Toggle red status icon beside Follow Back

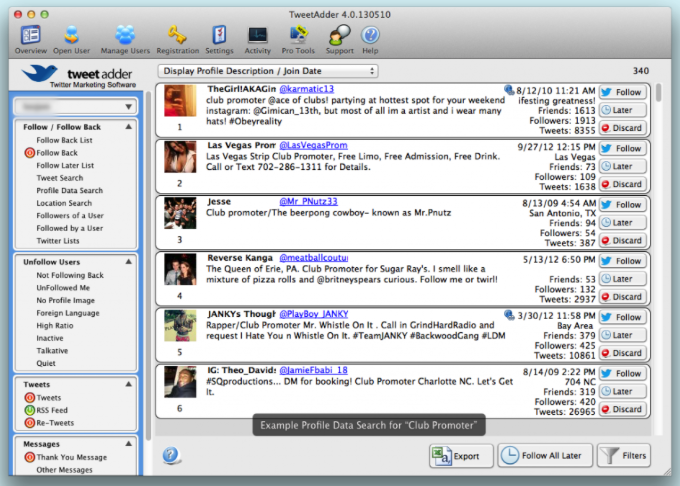[29, 153]
